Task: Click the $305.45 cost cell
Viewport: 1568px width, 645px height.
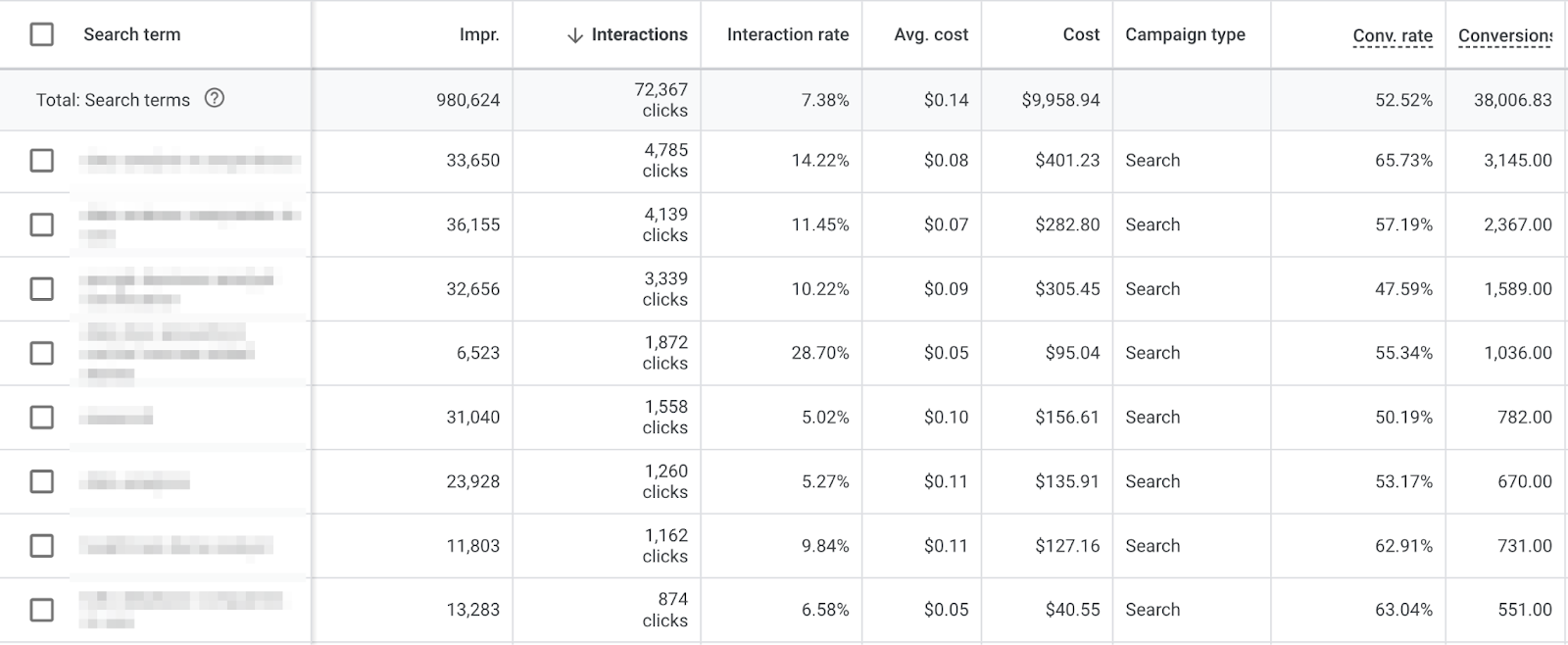Action: click(x=1066, y=289)
